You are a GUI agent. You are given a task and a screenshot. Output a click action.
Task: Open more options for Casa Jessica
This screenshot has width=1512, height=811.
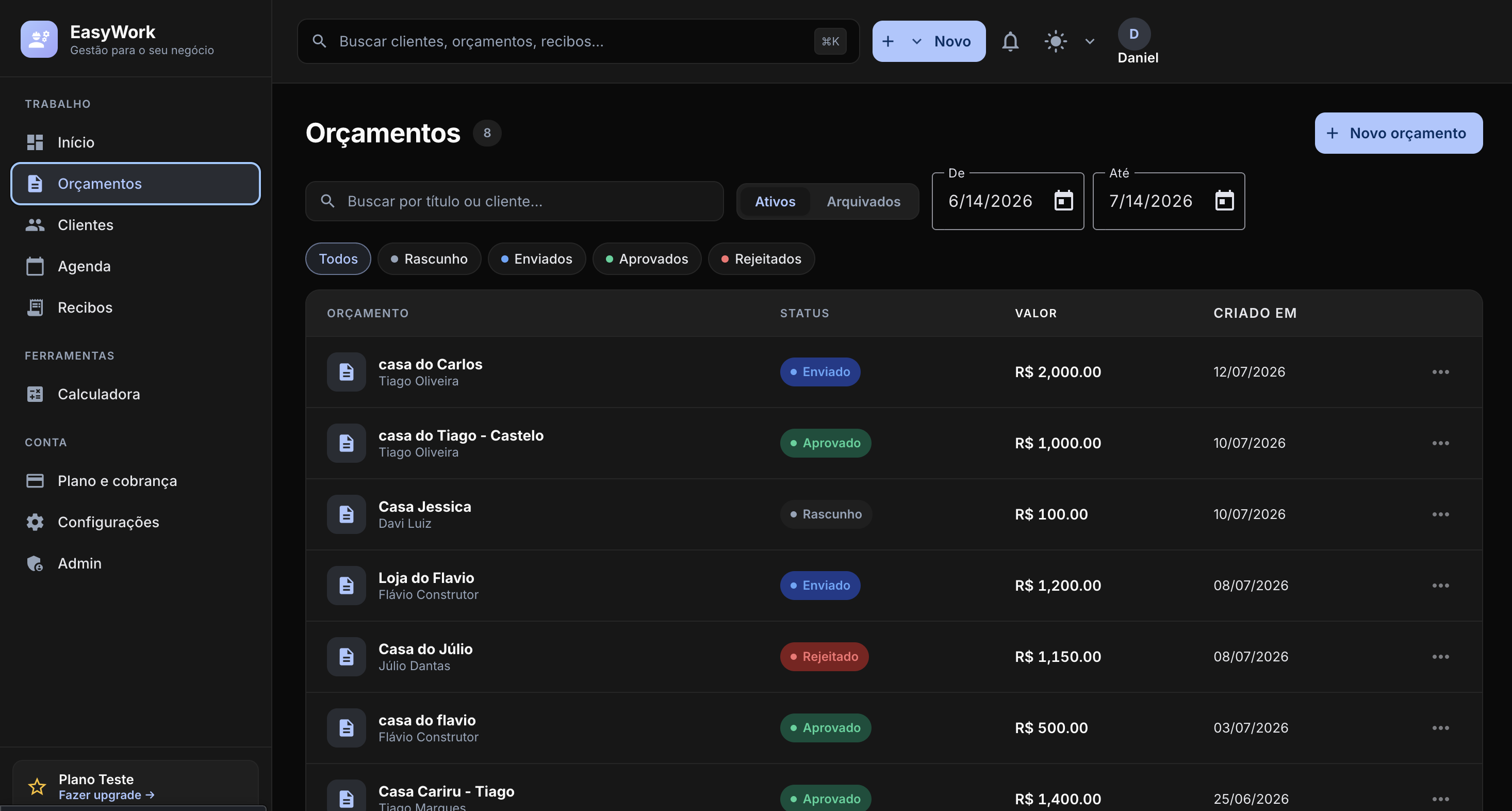tap(1440, 514)
